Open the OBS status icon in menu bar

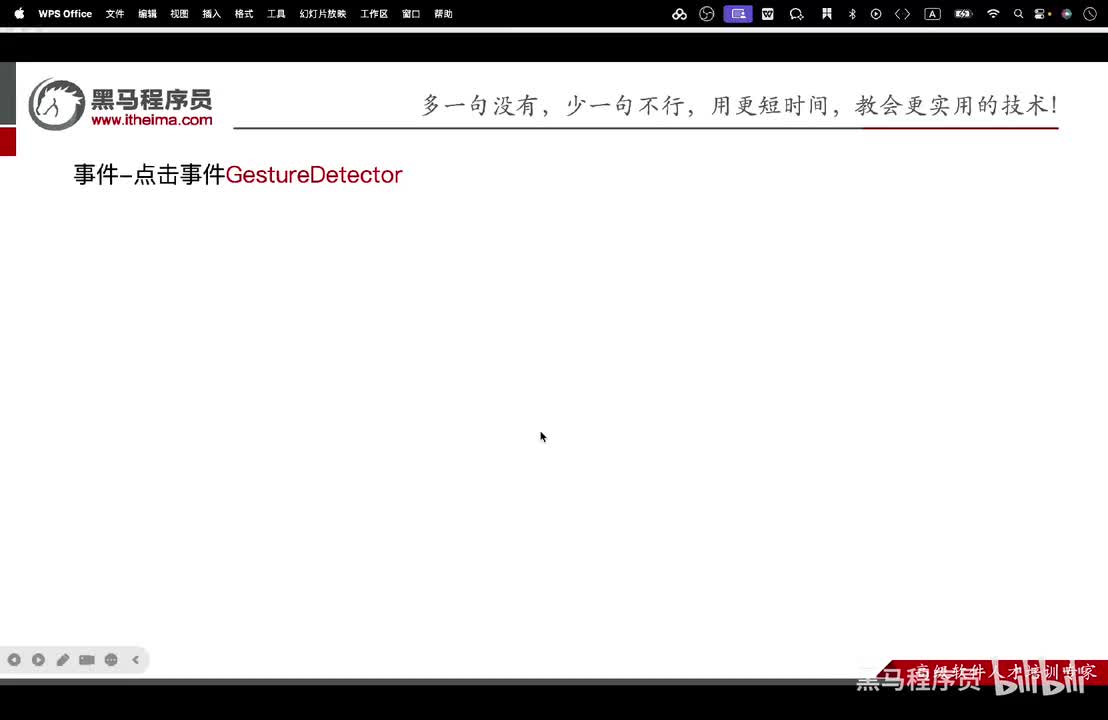[x=707, y=13]
